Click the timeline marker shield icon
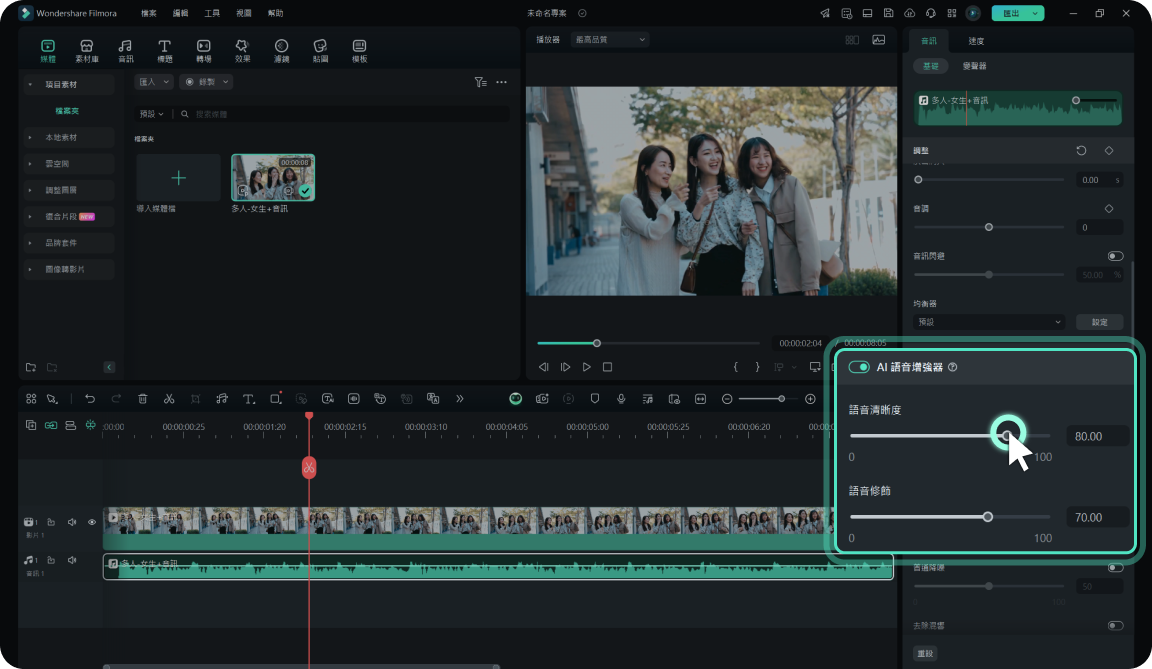The height and width of the screenshot is (669, 1152). tap(594, 399)
